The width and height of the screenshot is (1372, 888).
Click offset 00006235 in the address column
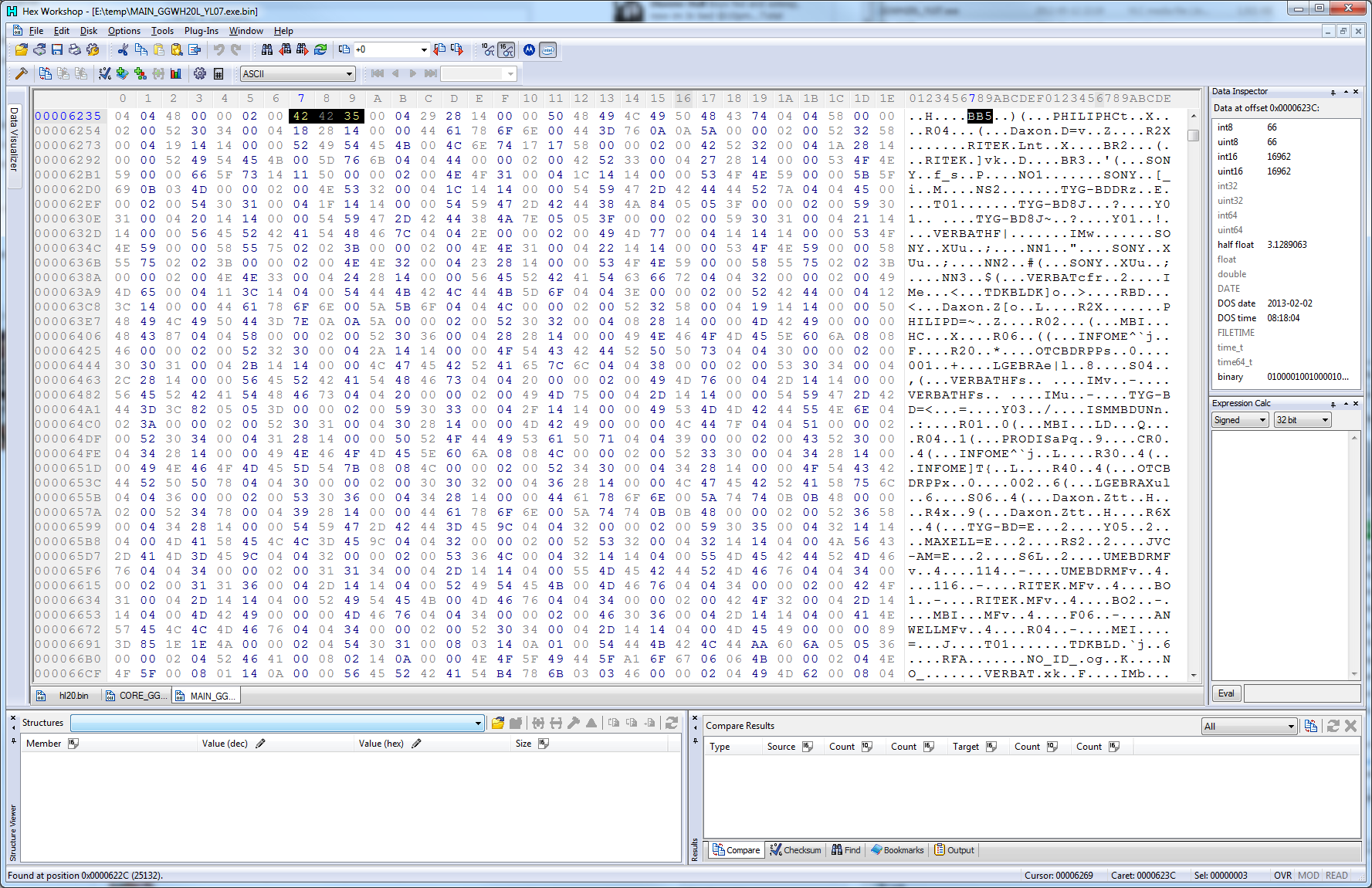[x=68, y=116]
